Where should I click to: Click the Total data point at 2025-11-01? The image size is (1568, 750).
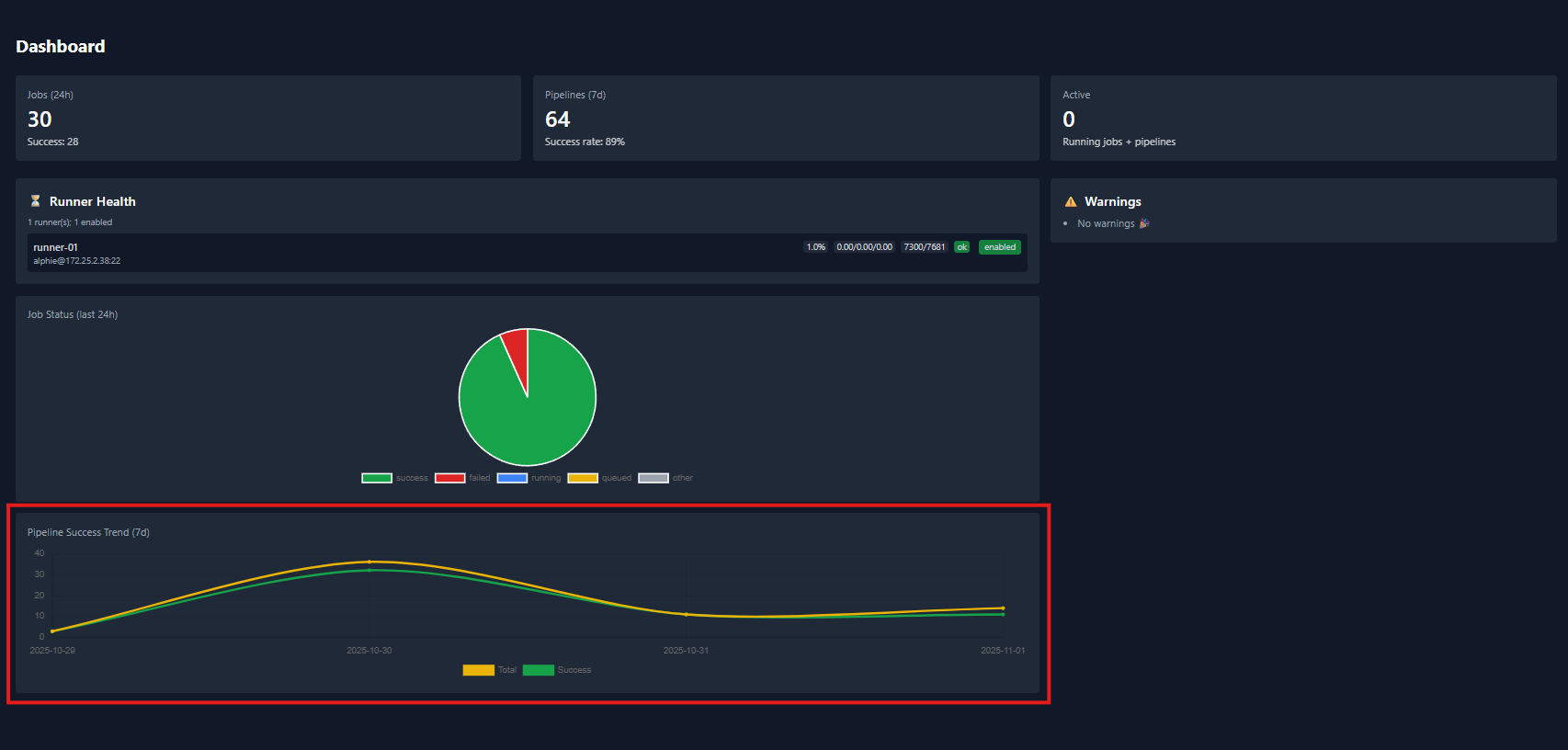pos(1003,608)
